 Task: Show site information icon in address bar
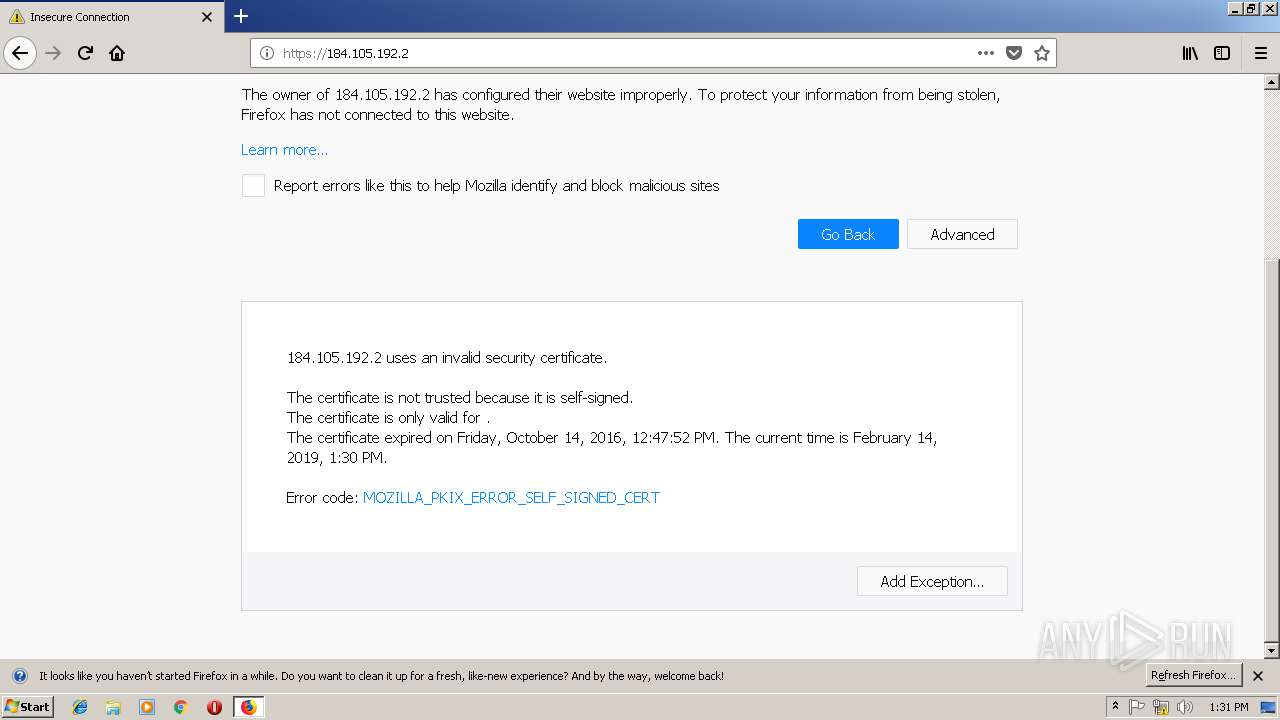267,53
